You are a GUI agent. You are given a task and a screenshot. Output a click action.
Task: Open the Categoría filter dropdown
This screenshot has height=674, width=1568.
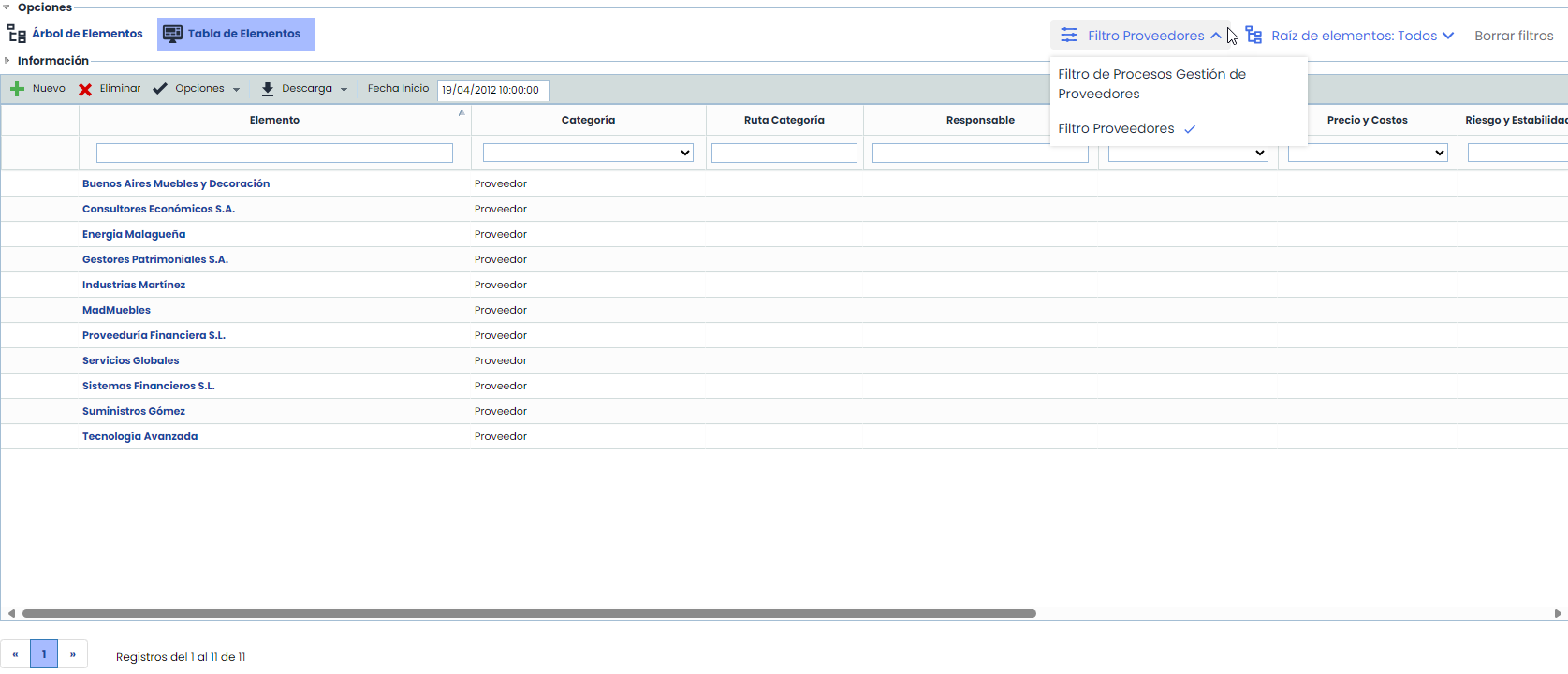point(588,153)
